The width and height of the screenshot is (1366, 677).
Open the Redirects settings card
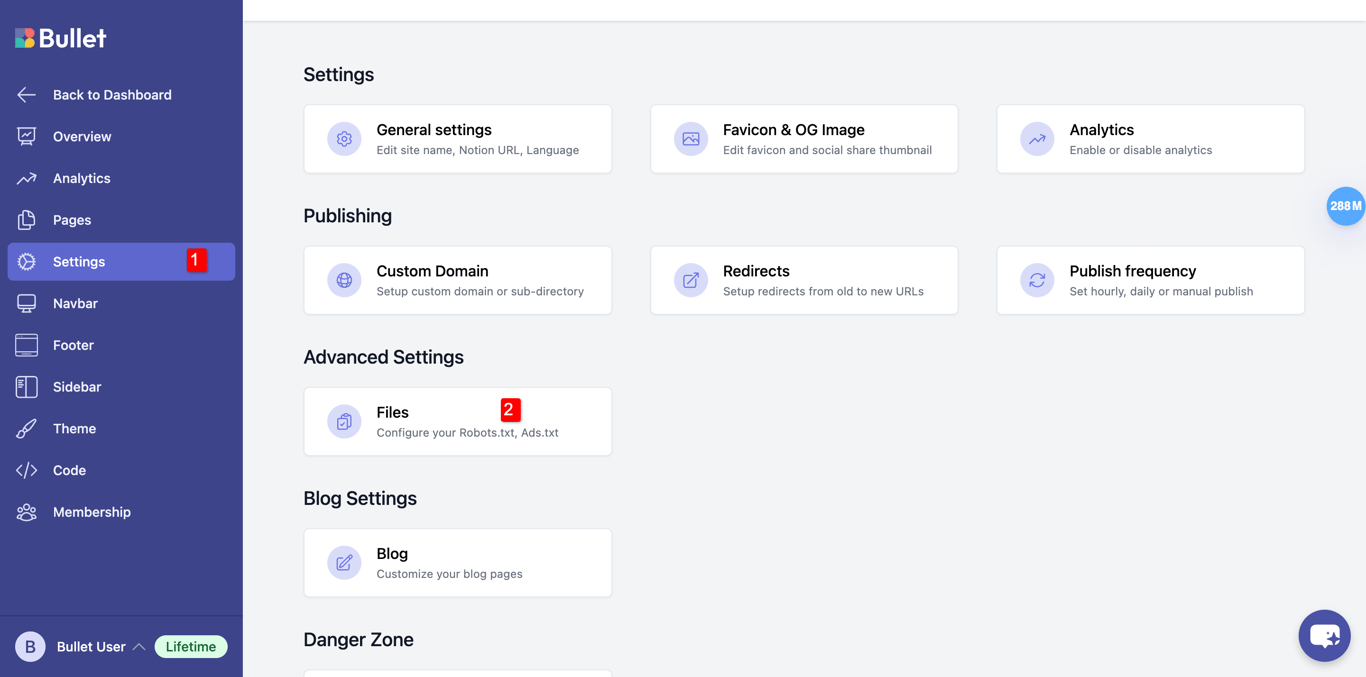[804, 280]
